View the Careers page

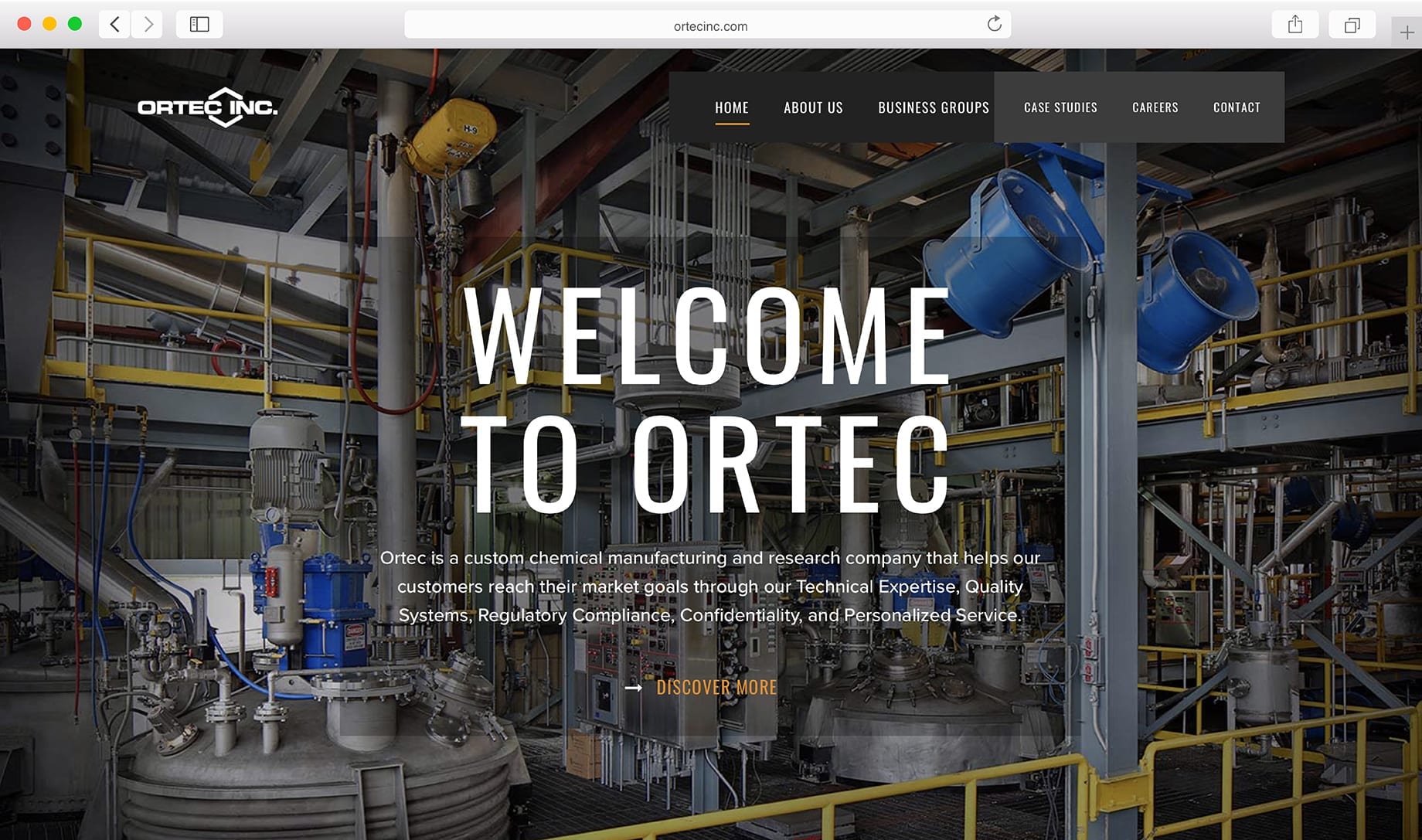(x=1155, y=107)
